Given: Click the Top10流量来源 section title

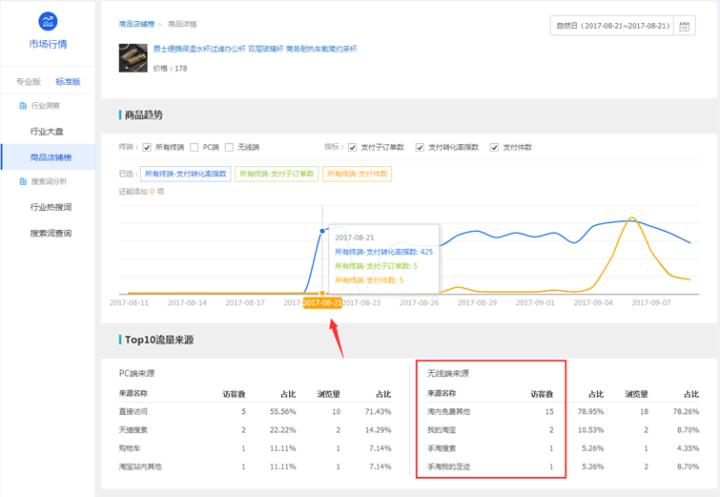Looking at the screenshot, I should (159, 340).
